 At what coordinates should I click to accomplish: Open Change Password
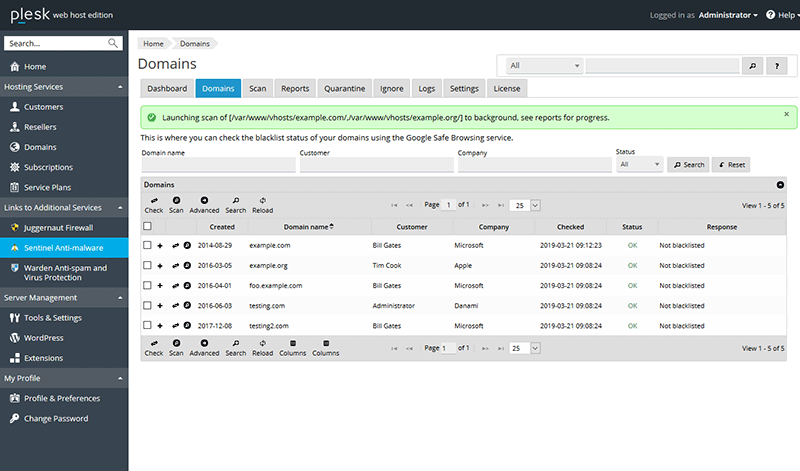(56, 418)
